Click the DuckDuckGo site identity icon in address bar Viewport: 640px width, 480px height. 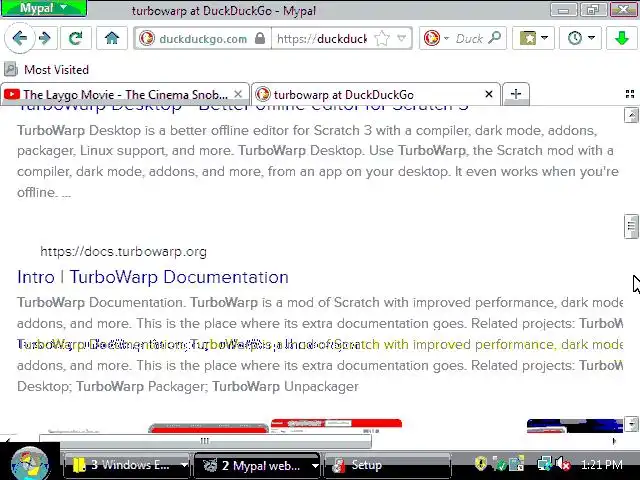point(147,38)
